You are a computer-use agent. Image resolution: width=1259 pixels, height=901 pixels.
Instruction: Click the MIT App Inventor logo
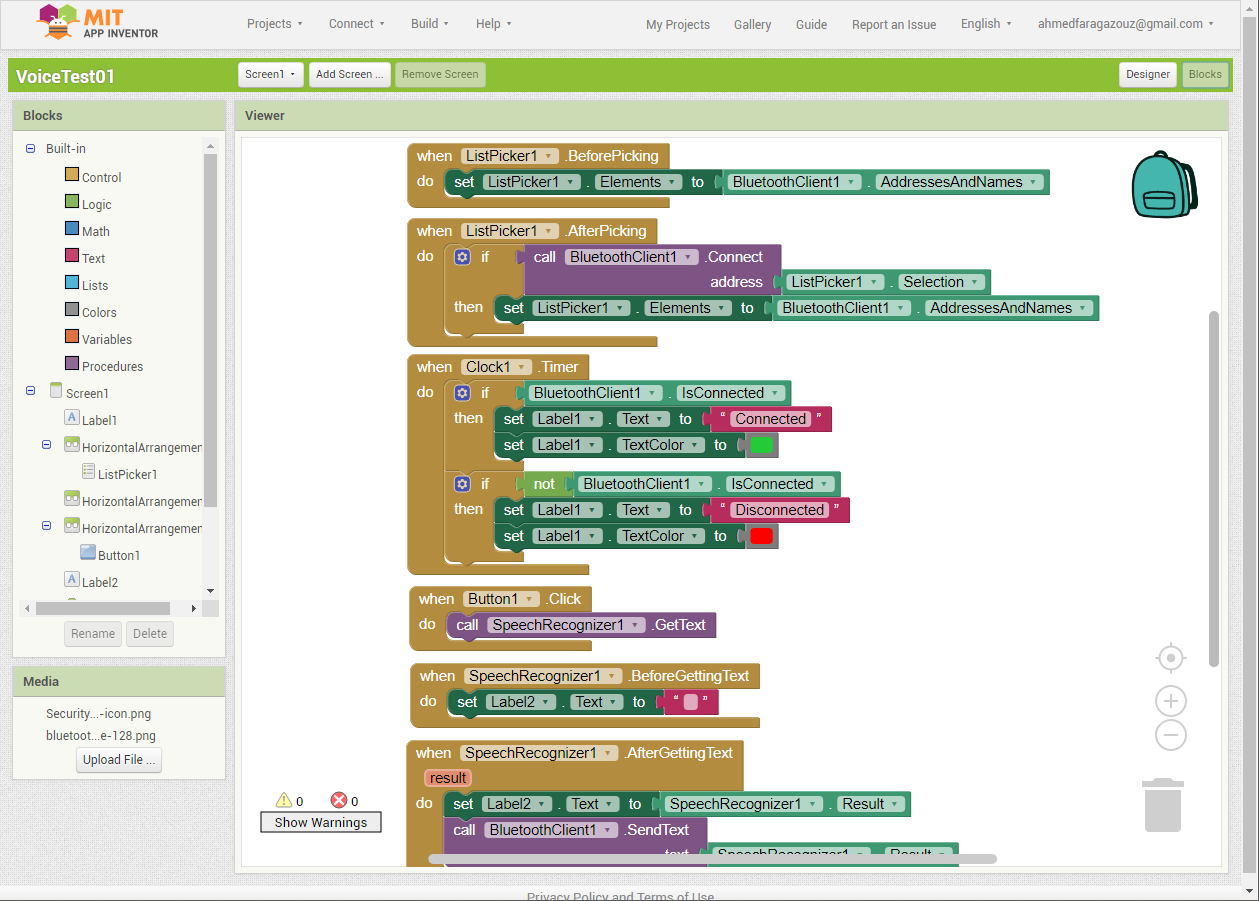pyautogui.click(x=97, y=23)
